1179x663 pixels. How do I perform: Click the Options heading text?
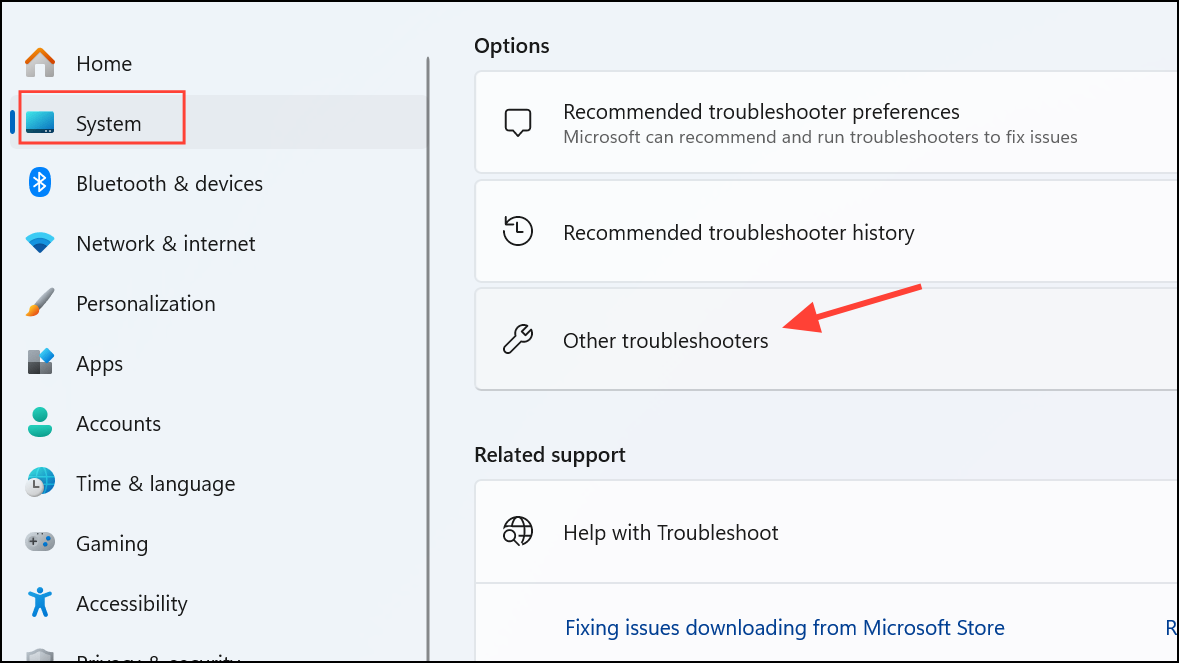pyautogui.click(x=511, y=46)
